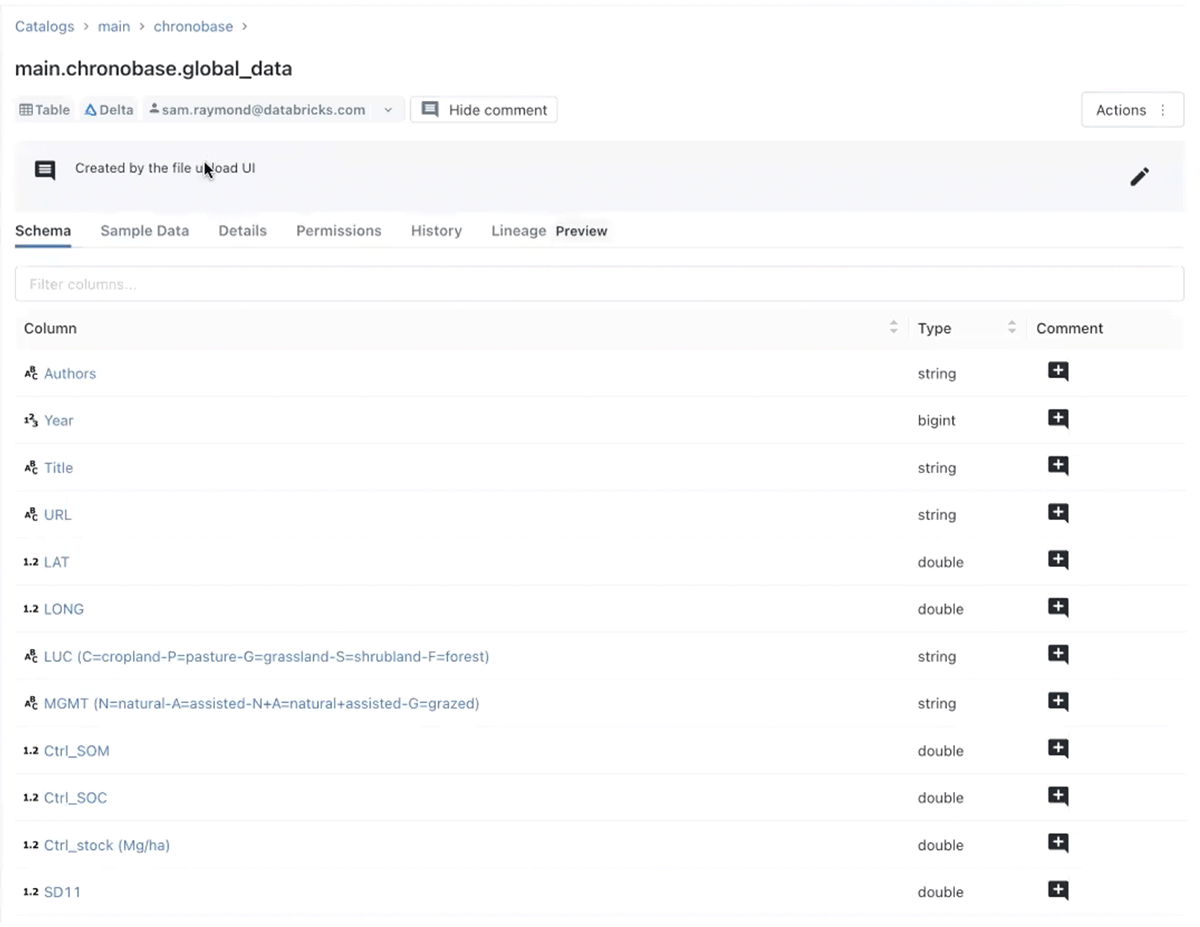The image size is (1200, 927).
Task: Go to the Catalogs breadcrumb link
Action: click(x=44, y=27)
